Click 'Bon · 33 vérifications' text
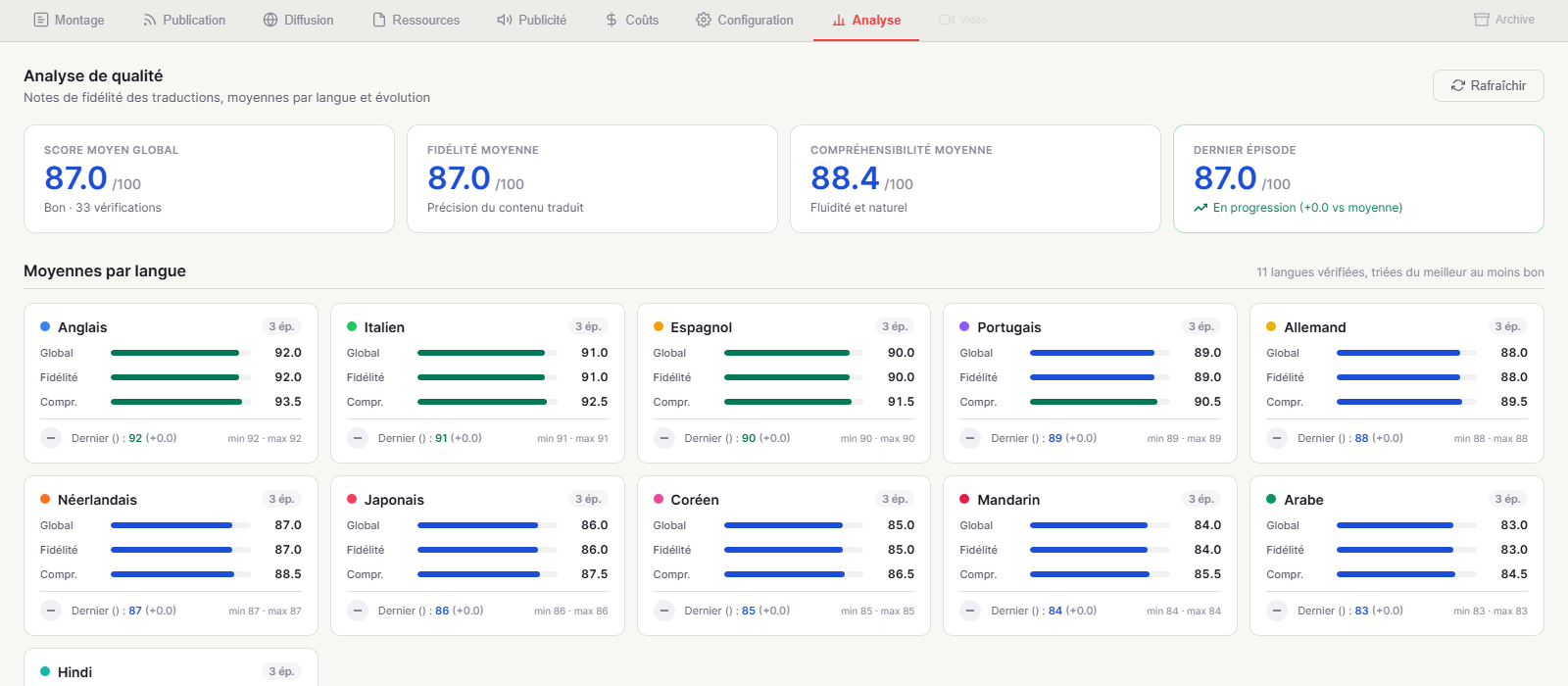 click(103, 208)
